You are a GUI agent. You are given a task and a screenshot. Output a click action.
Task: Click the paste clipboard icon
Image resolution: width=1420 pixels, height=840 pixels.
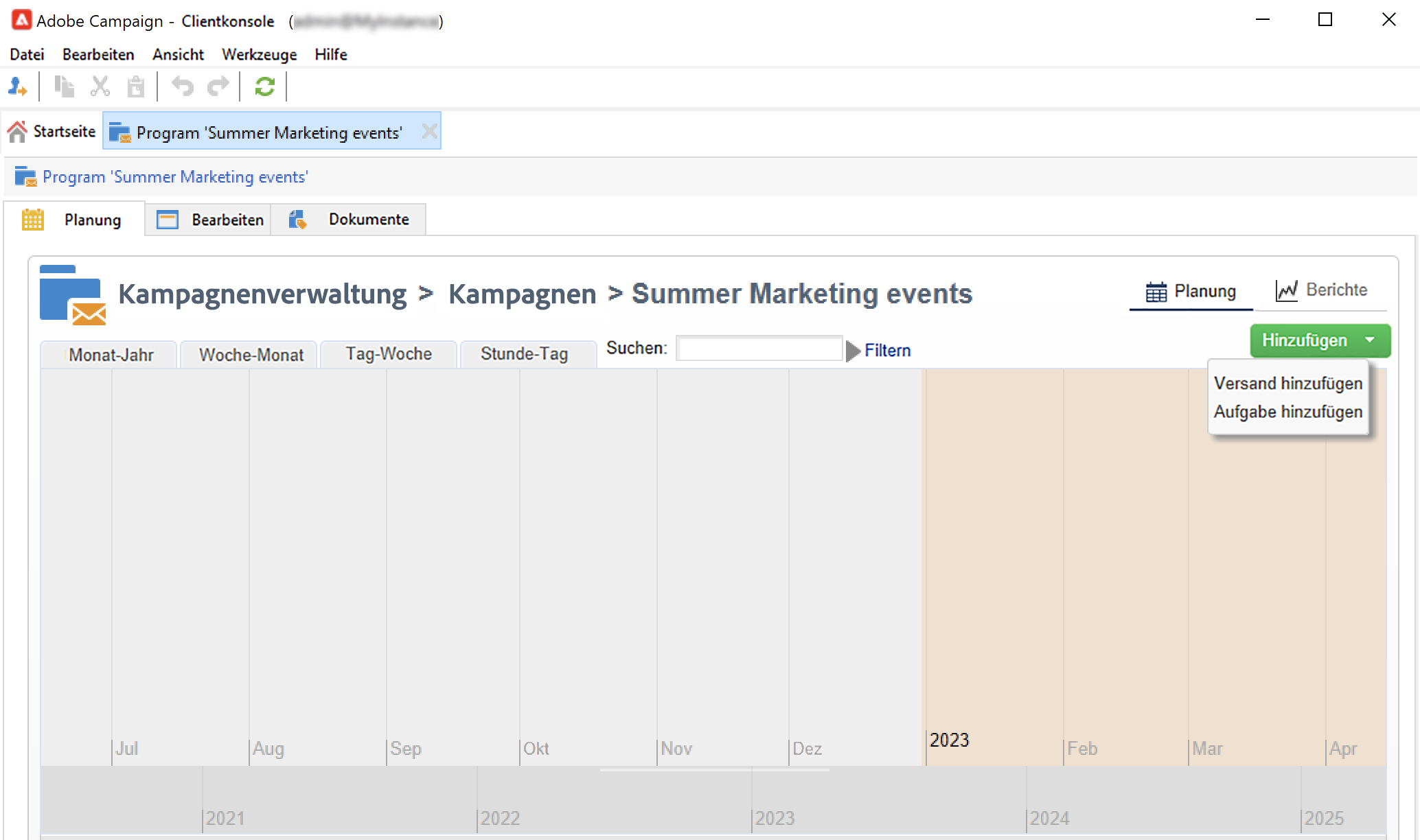(x=136, y=87)
